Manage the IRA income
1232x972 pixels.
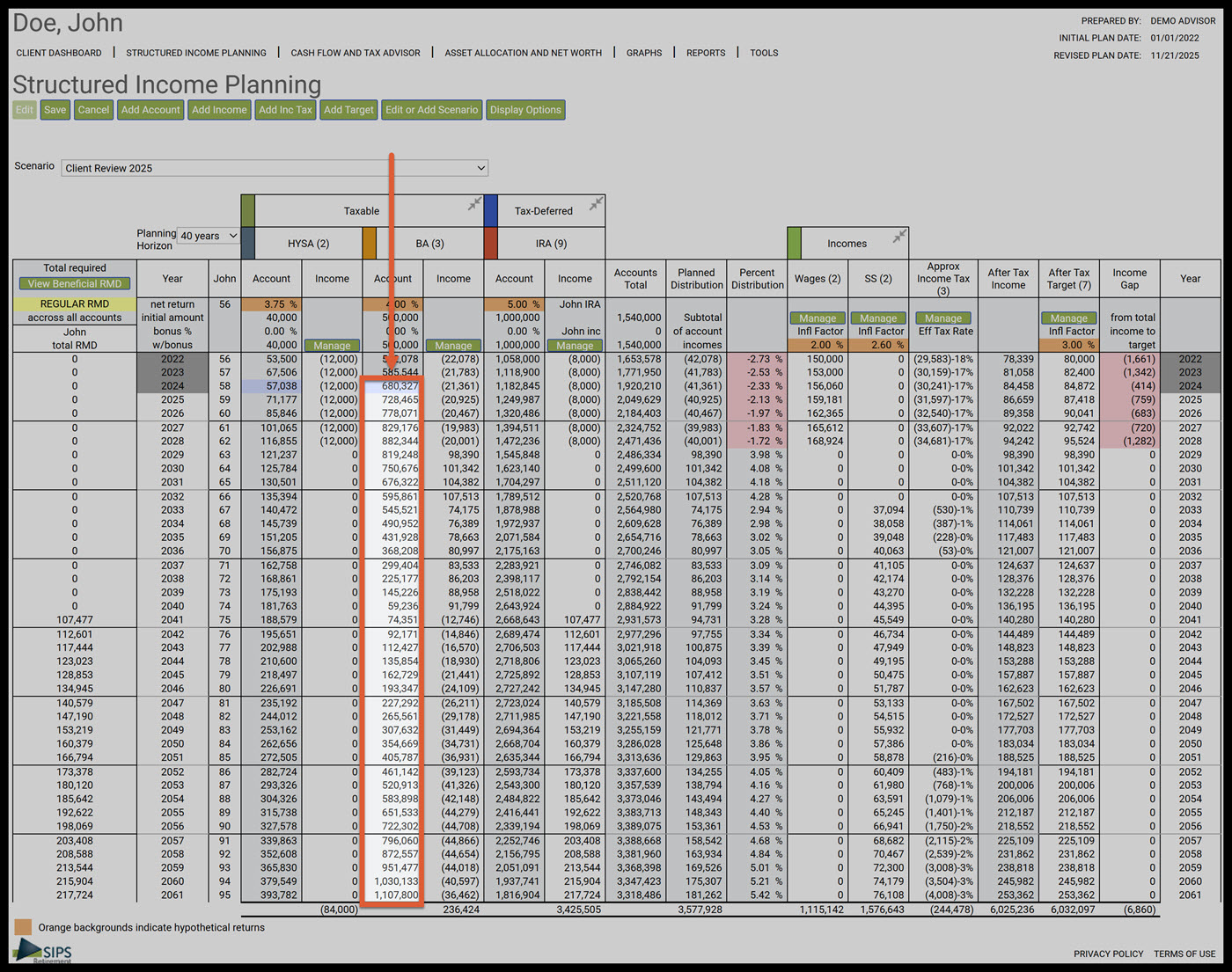575,346
